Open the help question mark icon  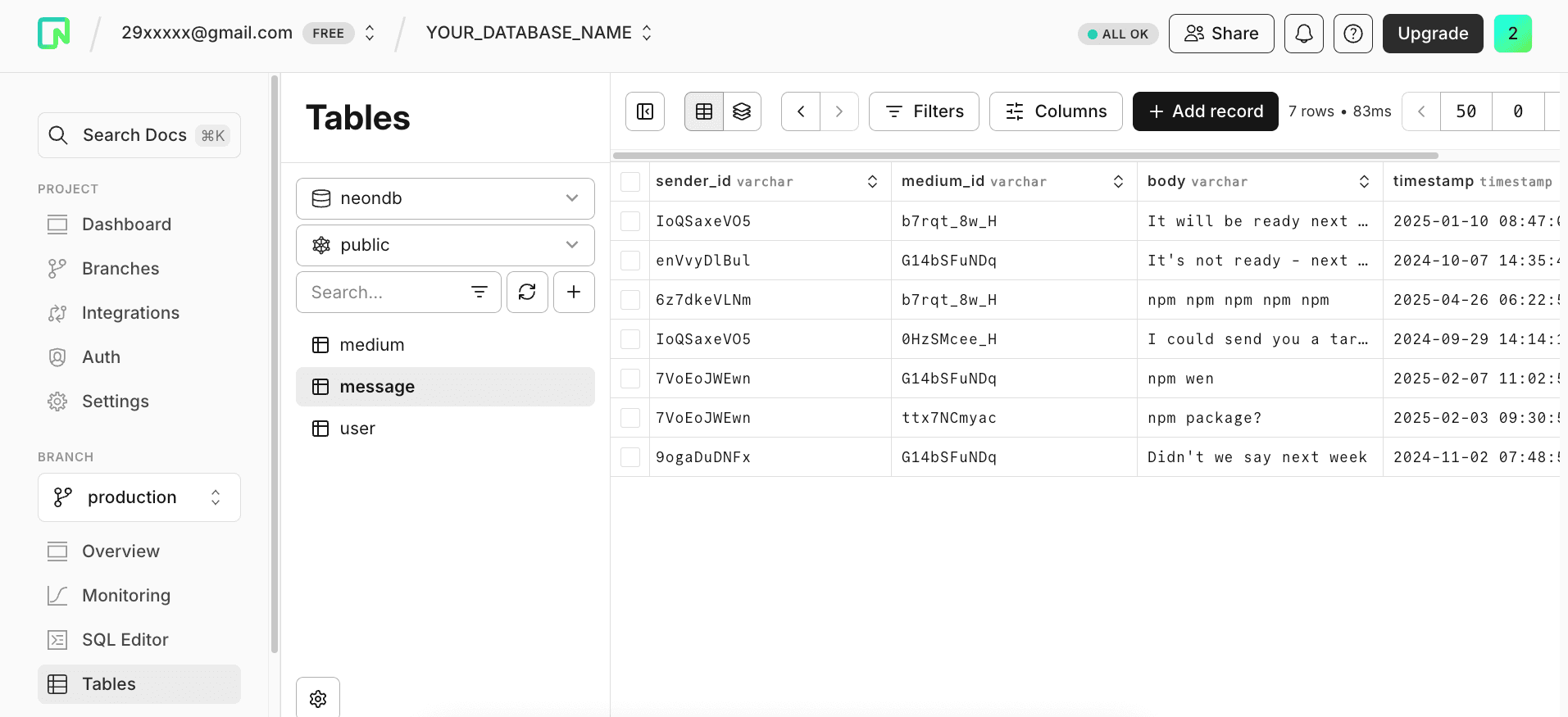click(1352, 34)
